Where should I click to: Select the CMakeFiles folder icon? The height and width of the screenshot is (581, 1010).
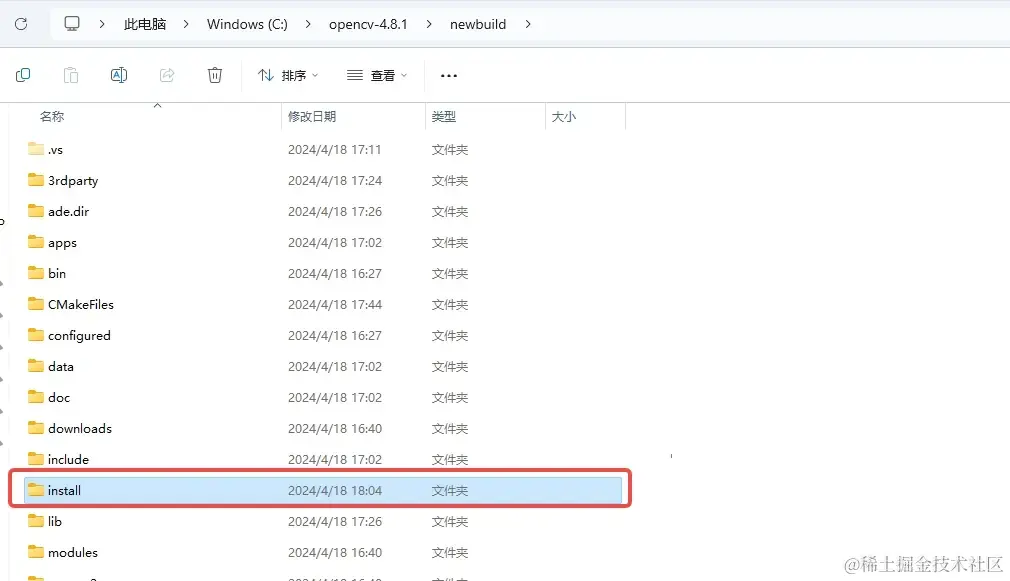point(36,303)
